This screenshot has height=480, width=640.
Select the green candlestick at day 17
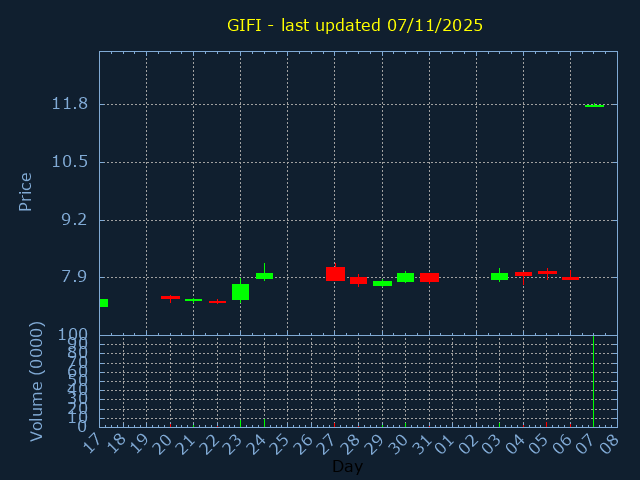tap(104, 303)
